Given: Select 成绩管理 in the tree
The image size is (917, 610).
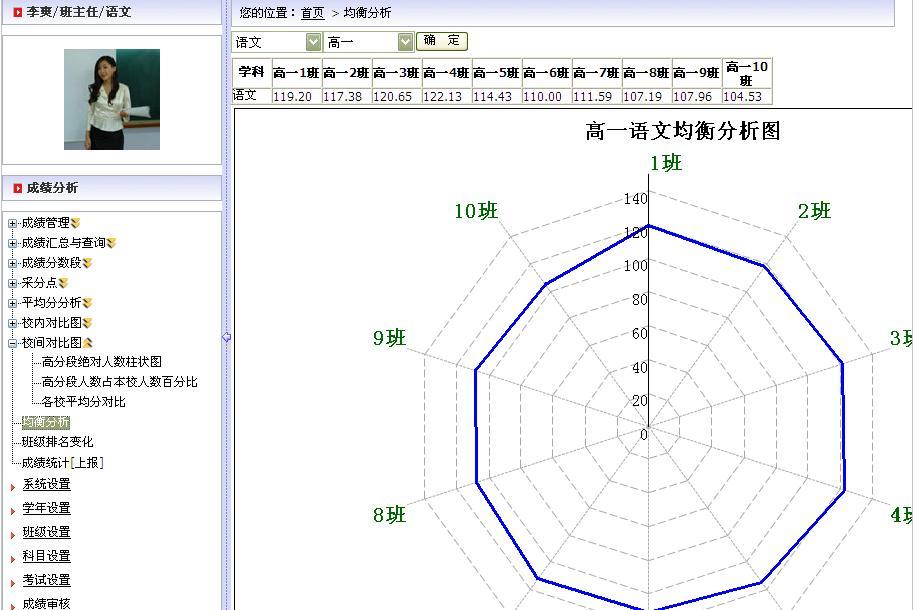Looking at the screenshot, I should point(46,223).
